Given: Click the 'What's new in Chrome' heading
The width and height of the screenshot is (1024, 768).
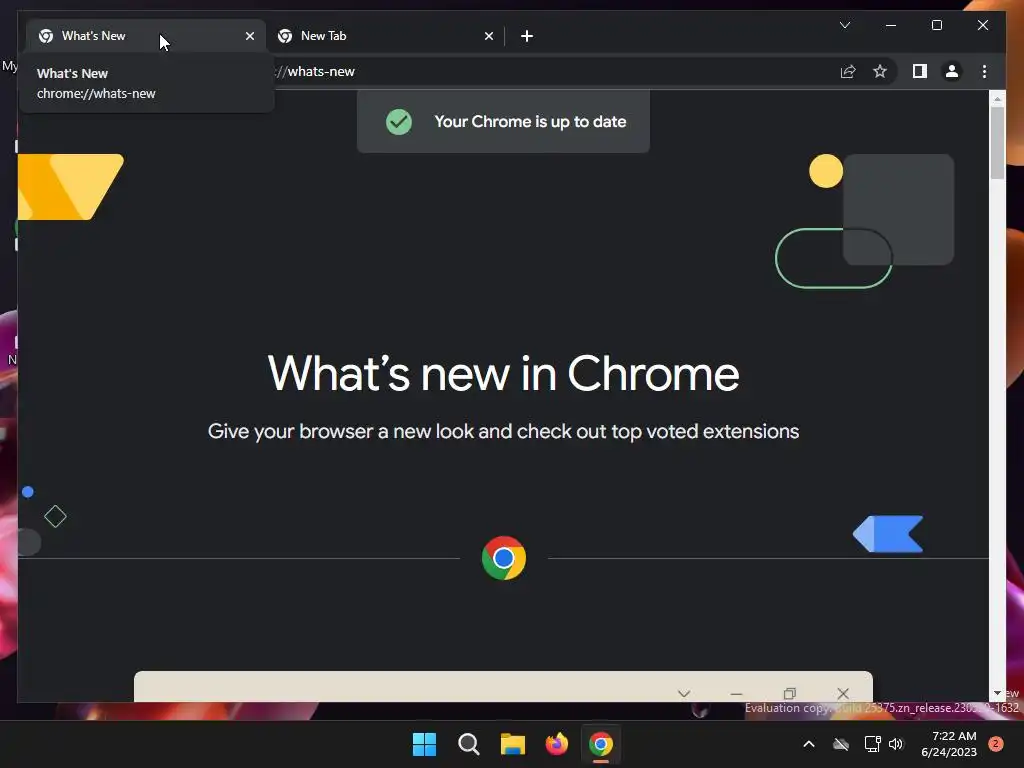Looking at the screenshot, I should pos(504,374).
